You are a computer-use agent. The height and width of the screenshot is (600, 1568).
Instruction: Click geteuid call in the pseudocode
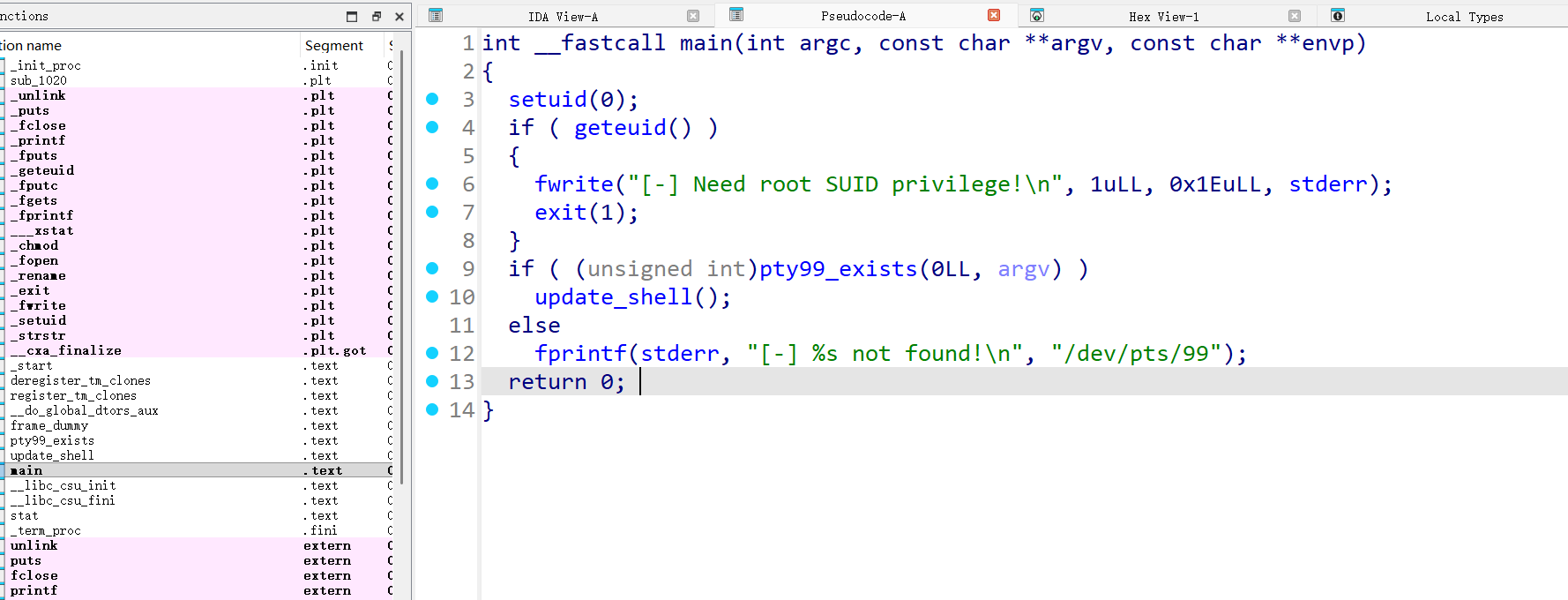coord(620,128)
